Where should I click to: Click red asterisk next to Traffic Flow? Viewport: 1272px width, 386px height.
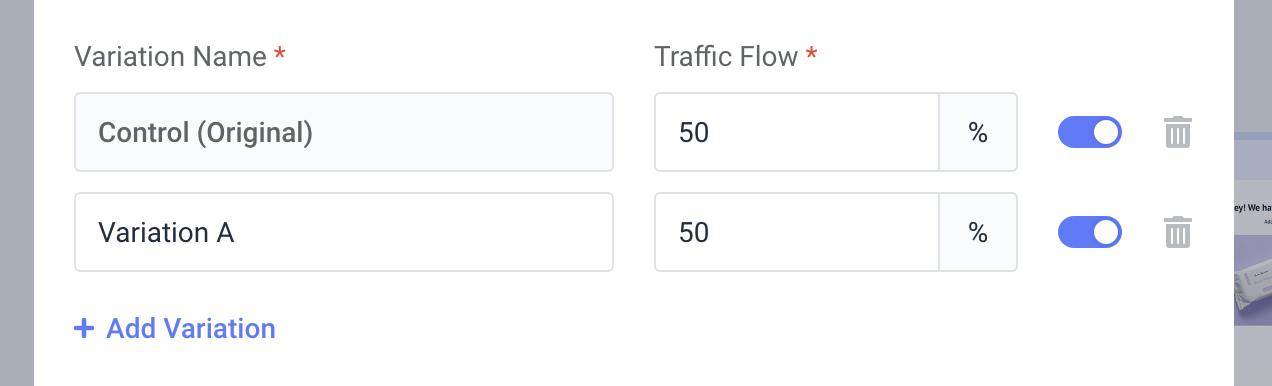(x=811, y=54)
